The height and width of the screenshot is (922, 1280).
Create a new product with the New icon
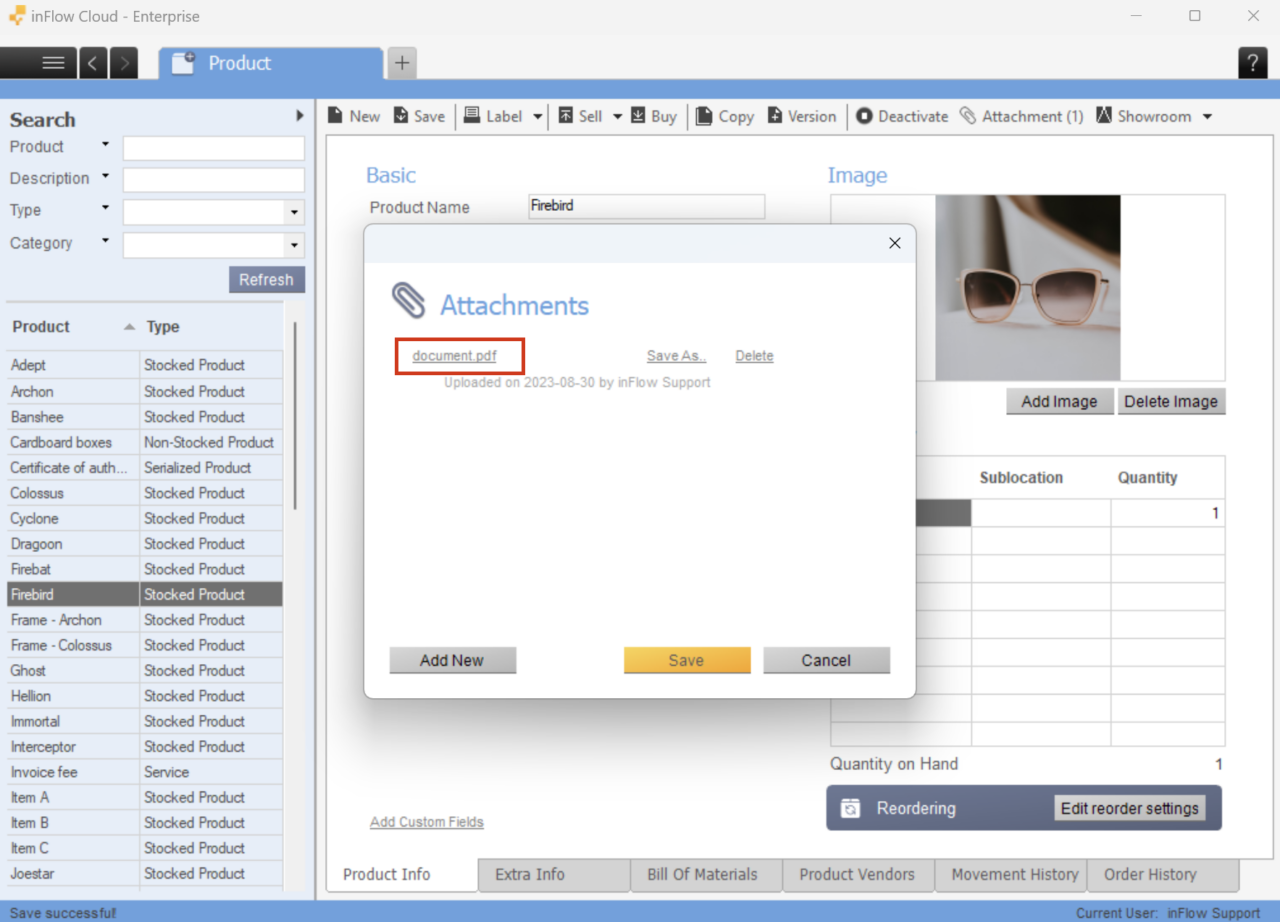tap(353, 115)
